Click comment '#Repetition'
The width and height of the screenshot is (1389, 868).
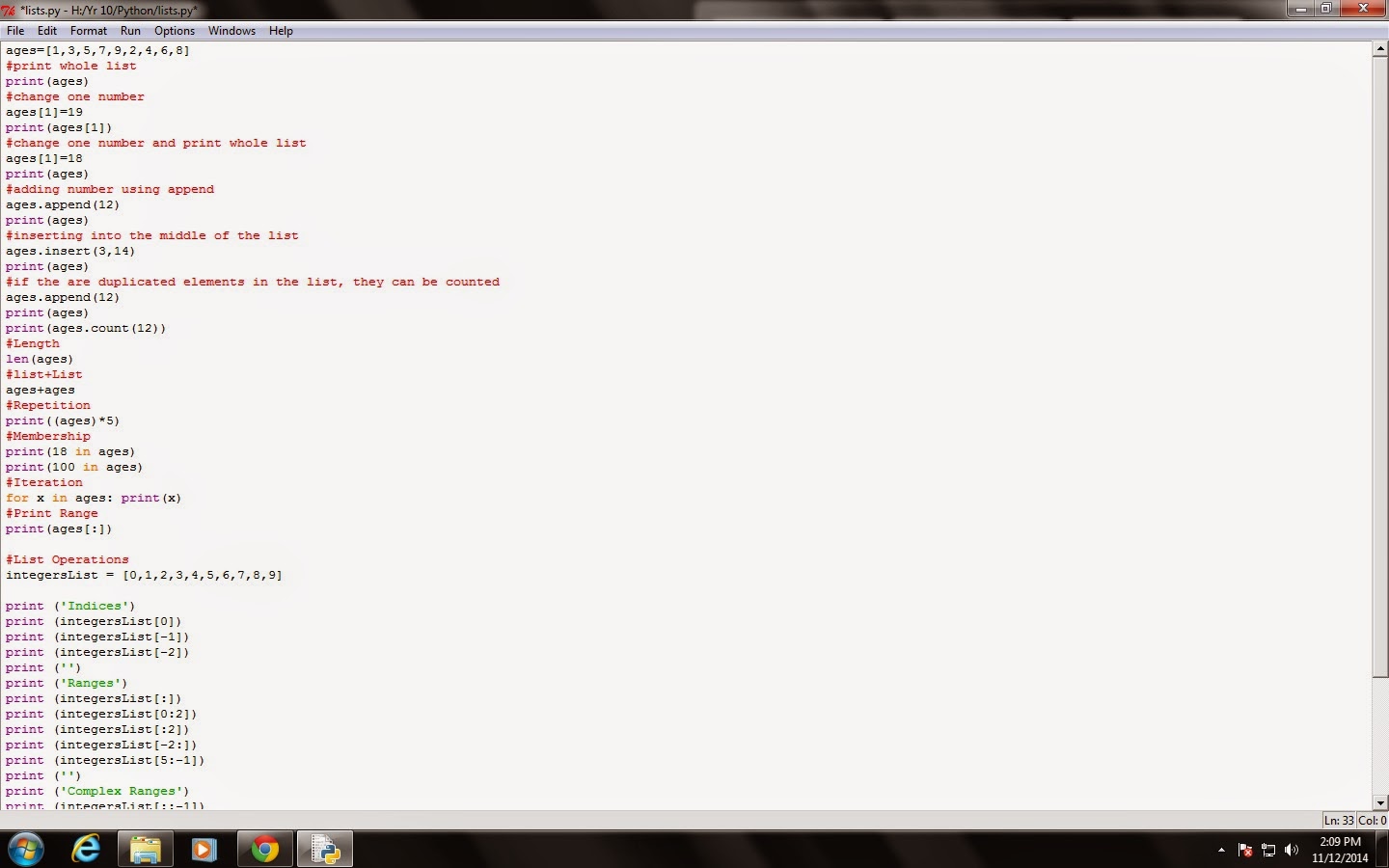point(48,405)
